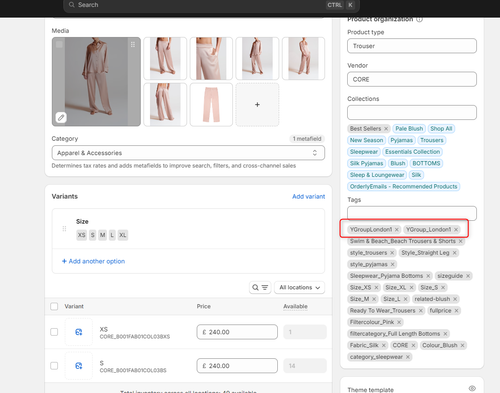Open the Apparel & Accessories category dropdown
The height and width of the screenshot is (393, 500).
pos(188,153)
